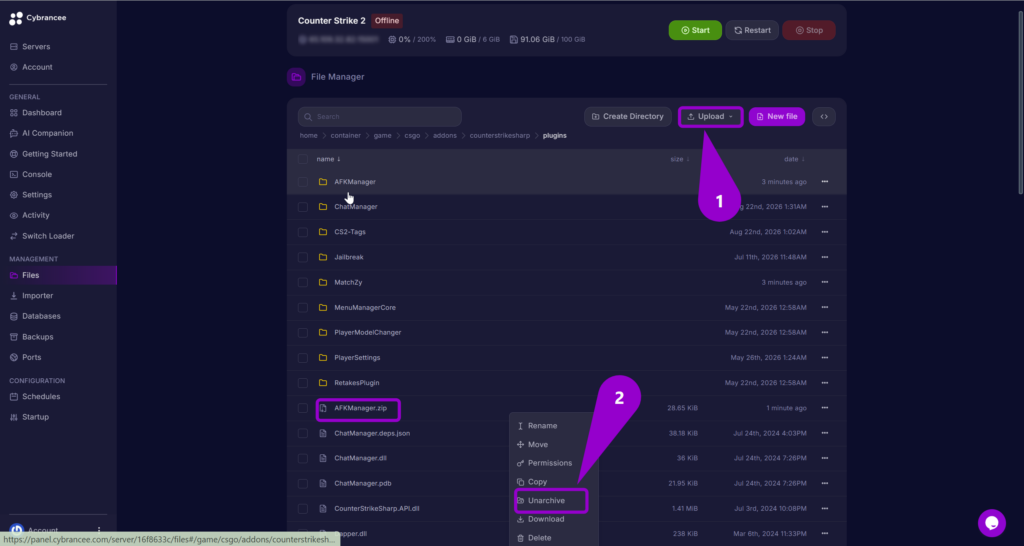
Task: Open three-dot menu for AFKManager folder
Action: [825, 182]
